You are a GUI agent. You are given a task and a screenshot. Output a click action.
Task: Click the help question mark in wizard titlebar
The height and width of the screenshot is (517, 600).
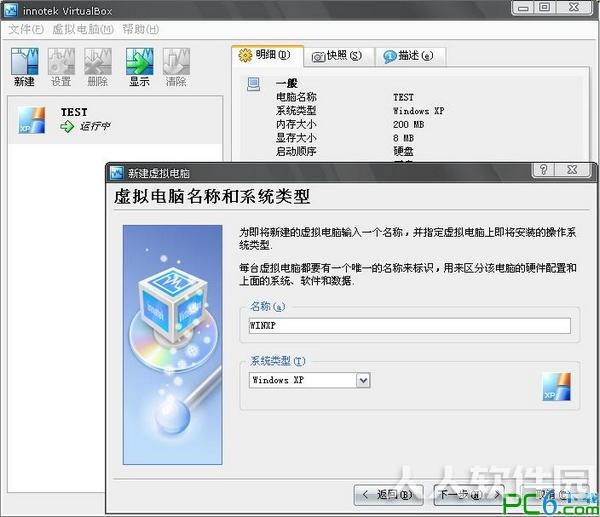coord(543,169)
